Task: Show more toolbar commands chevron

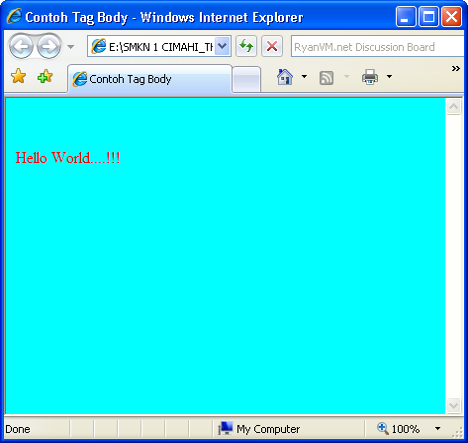Action: pyautogui.click(x=456, y=69)
